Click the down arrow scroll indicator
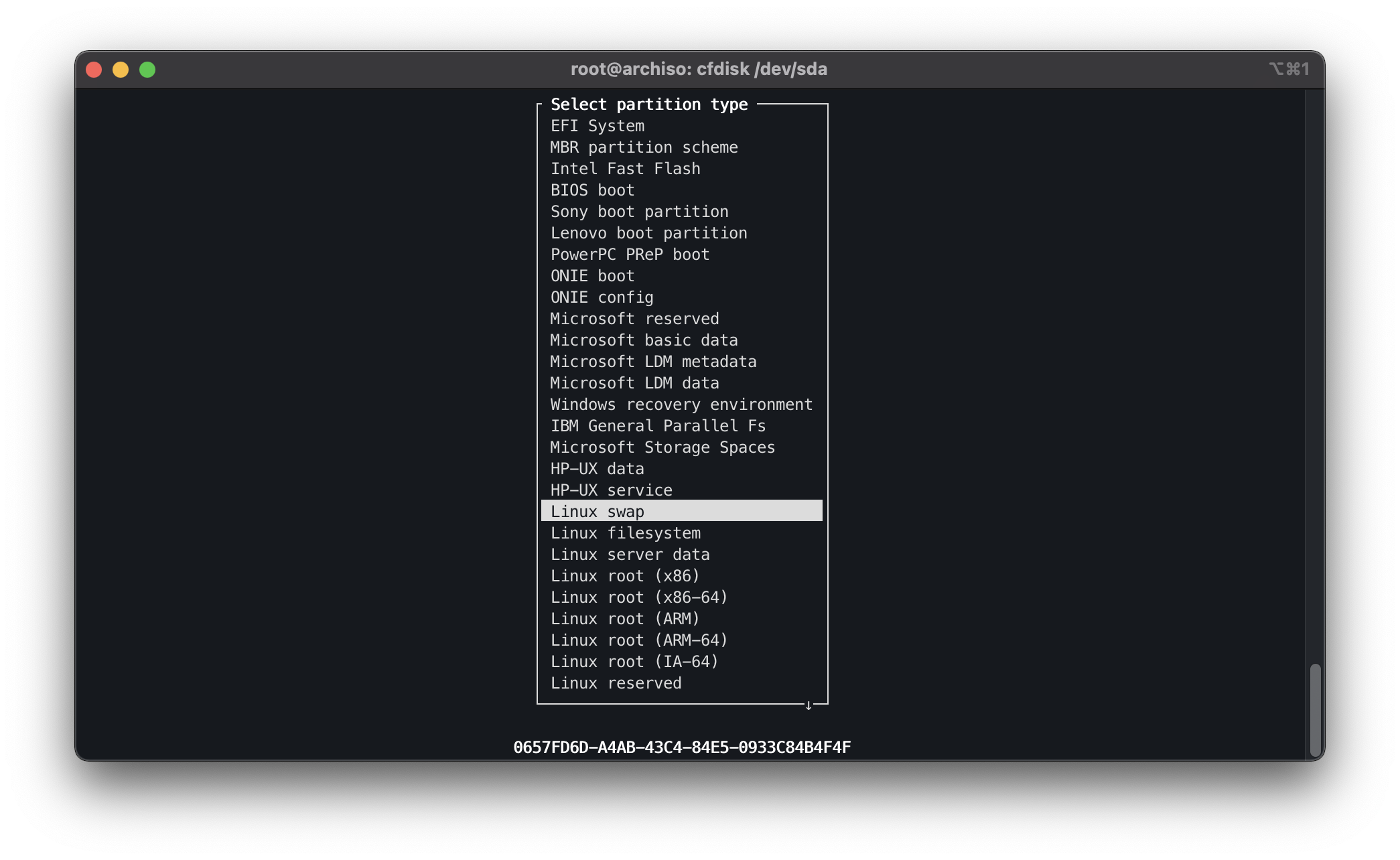This screenshot has width=1400, height=860. coord(809,705)
